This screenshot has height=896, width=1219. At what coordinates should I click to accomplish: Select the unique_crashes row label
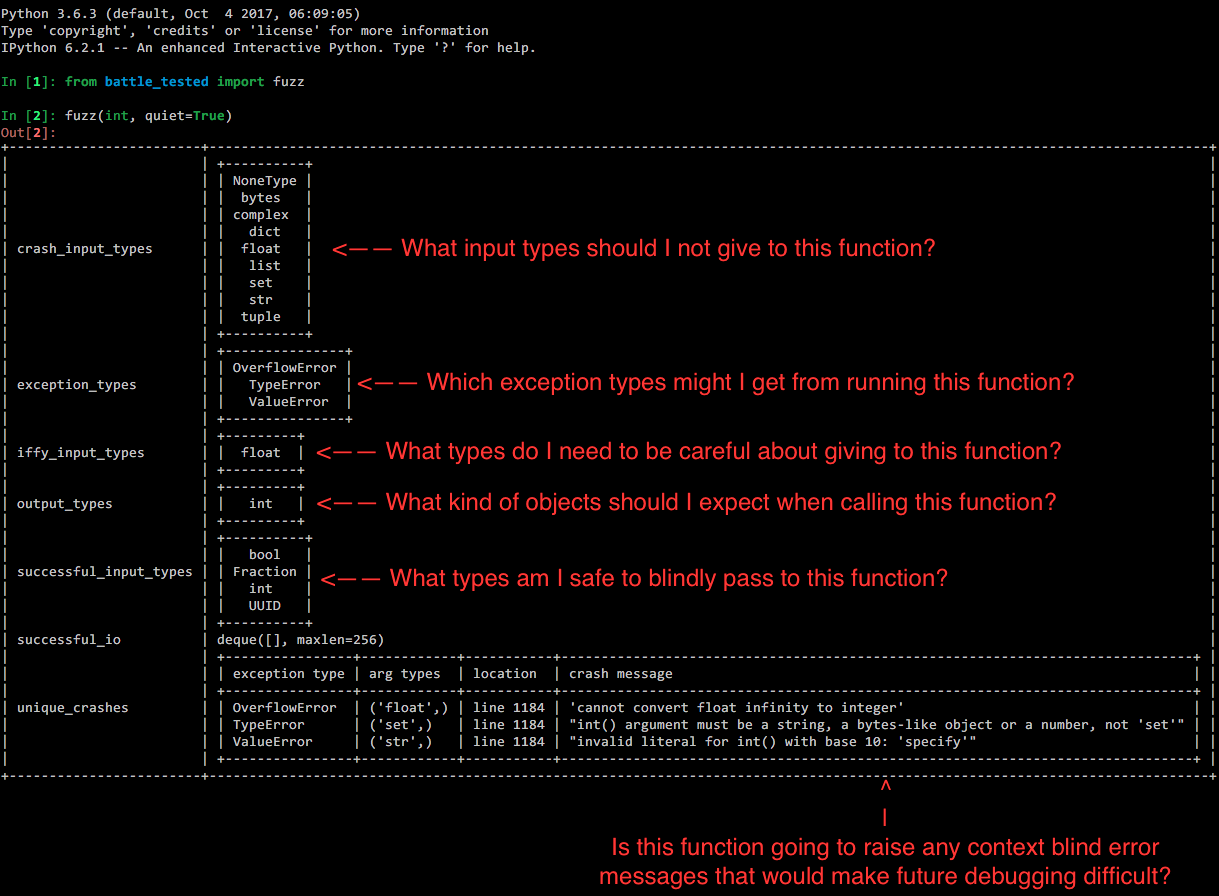click(x=73, y=708)
